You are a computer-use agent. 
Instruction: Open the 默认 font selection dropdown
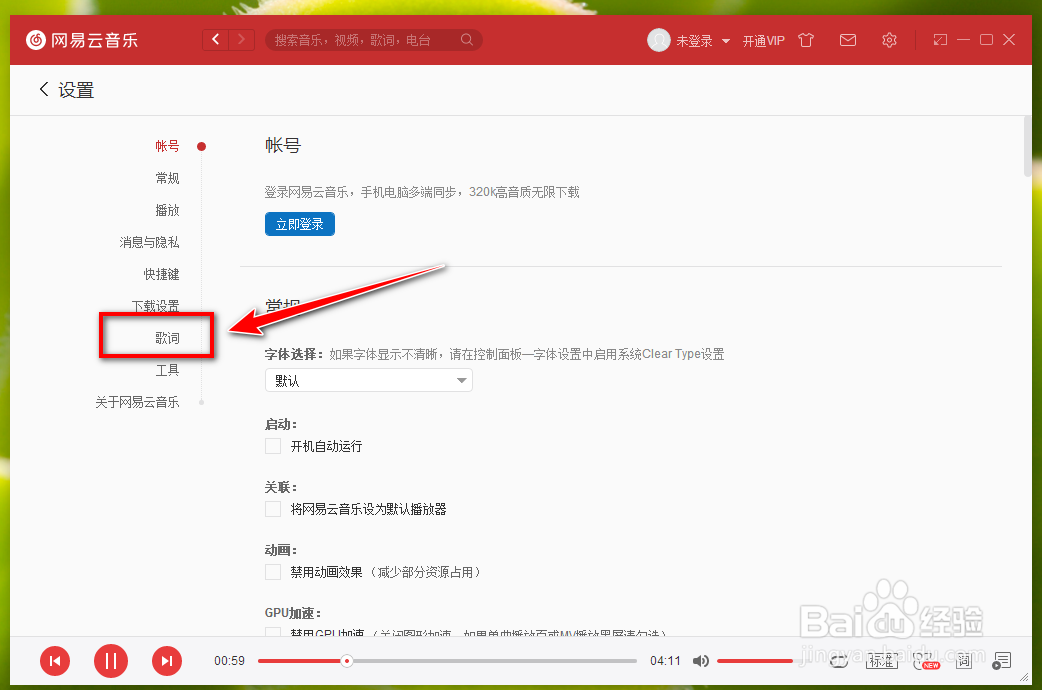(368, 380)
